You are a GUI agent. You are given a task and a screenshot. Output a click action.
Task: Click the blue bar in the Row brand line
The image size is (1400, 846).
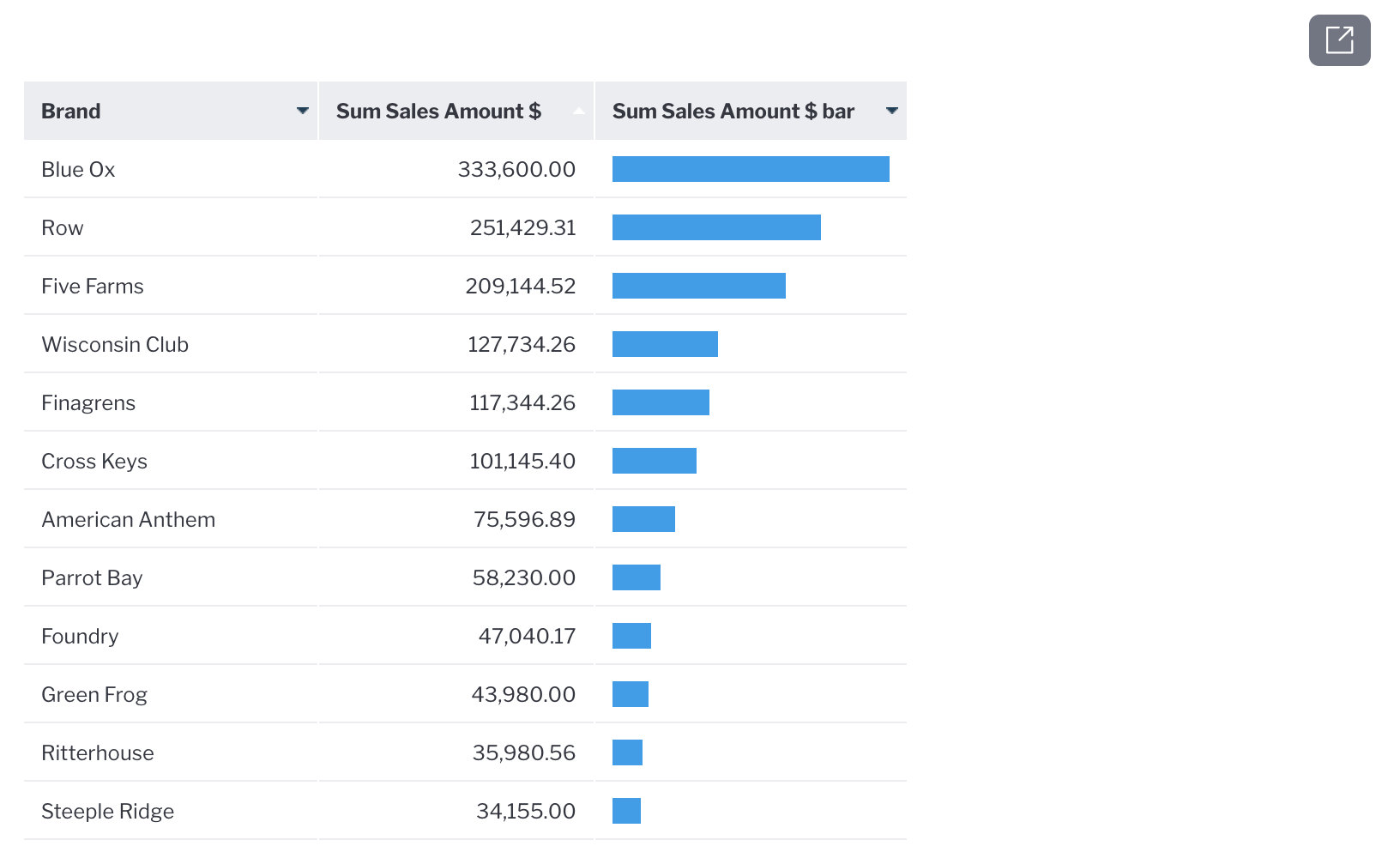tap(716, 227)
